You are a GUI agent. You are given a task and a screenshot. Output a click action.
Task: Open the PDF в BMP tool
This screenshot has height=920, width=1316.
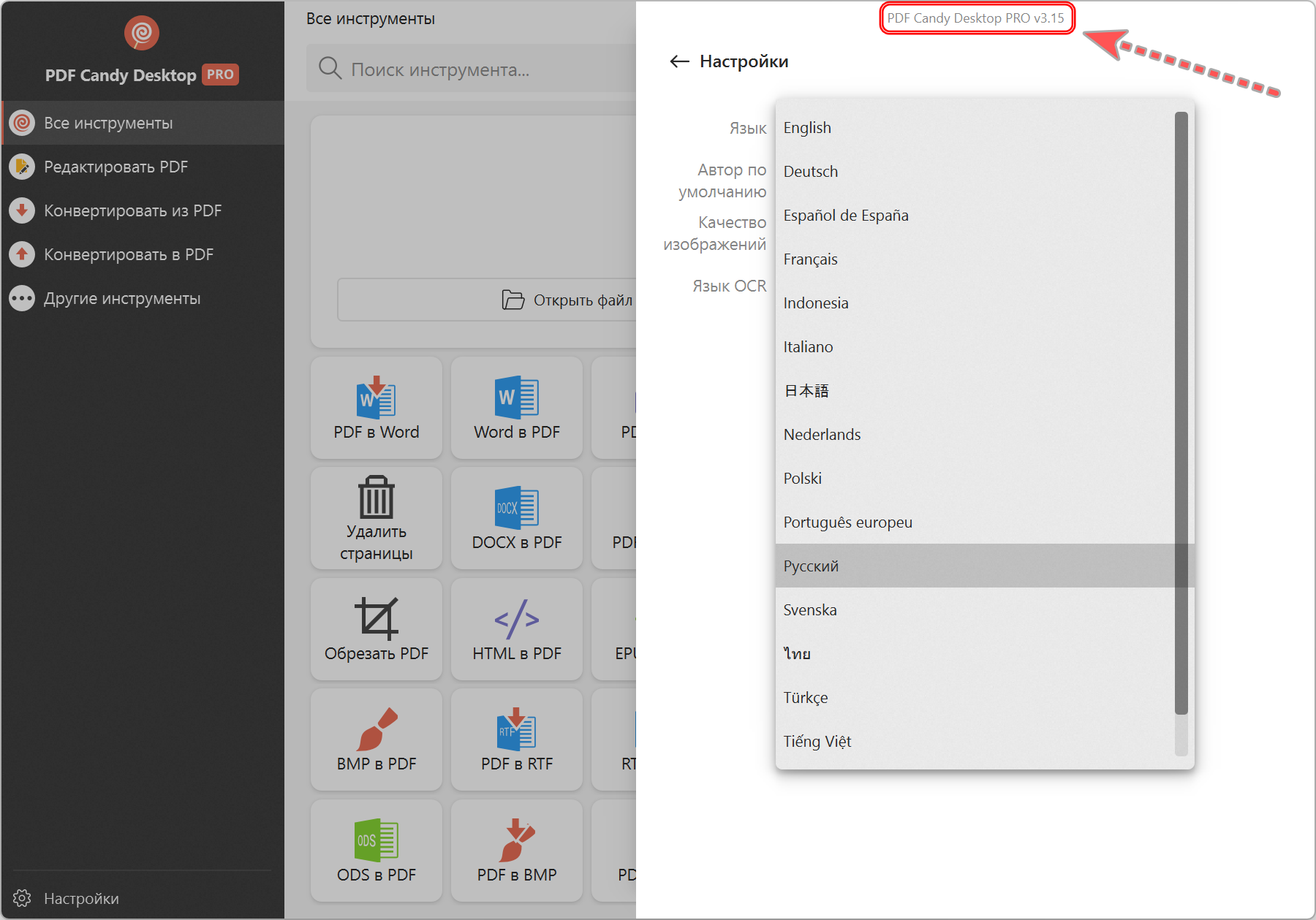pos(517,851)
